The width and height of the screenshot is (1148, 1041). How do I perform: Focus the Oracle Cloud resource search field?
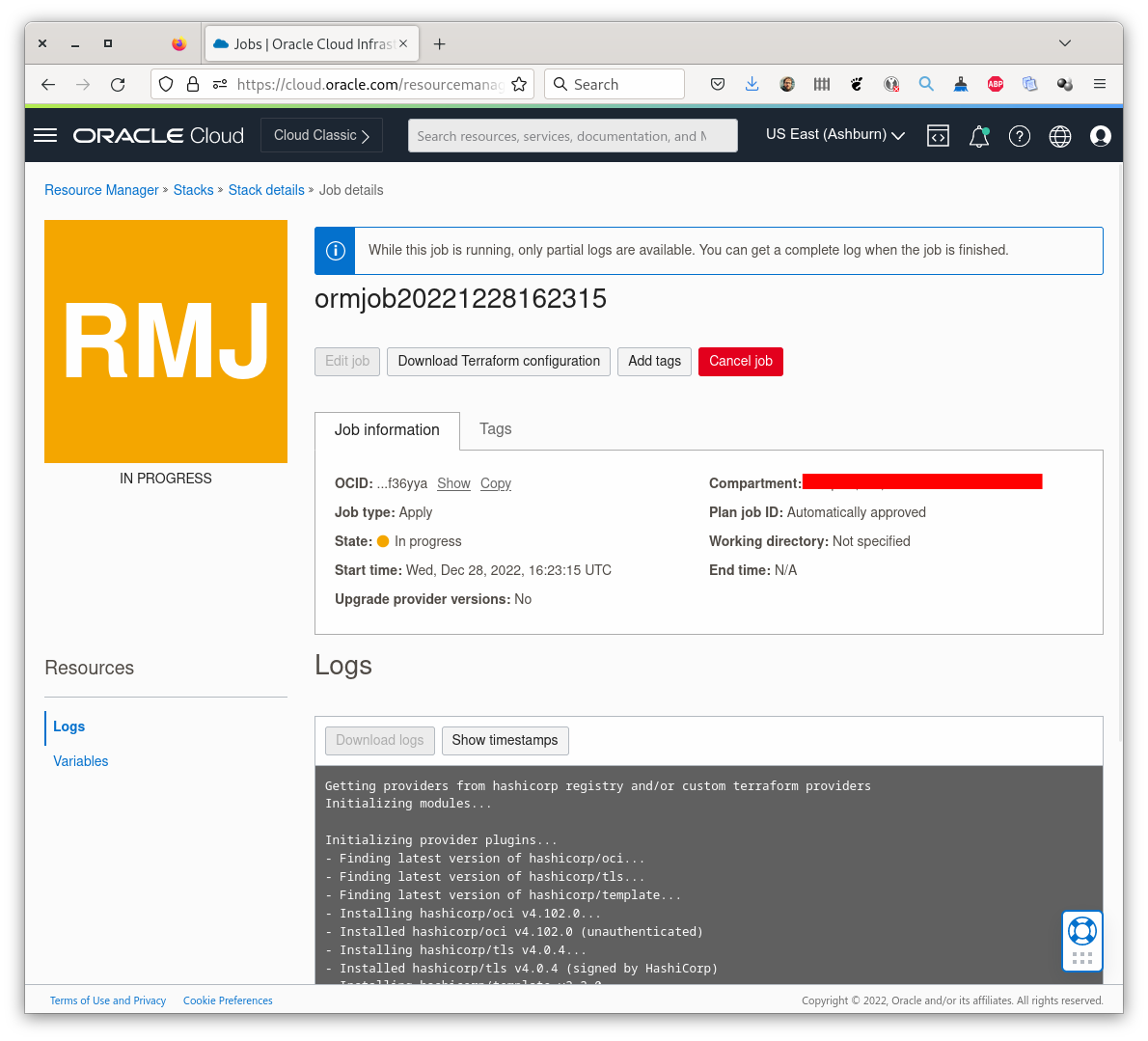[572, 136]
